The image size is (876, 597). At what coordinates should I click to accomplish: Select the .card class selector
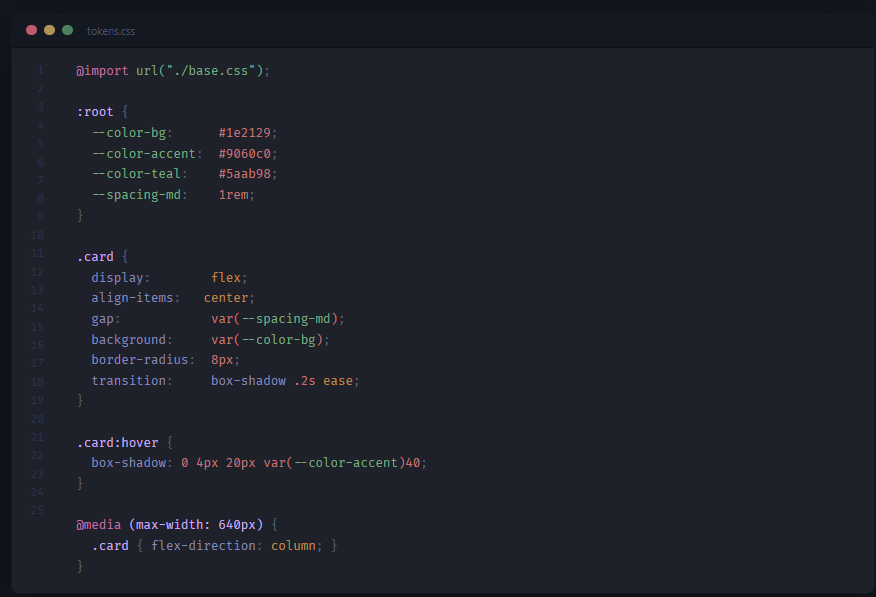click(x=95, y=256)
